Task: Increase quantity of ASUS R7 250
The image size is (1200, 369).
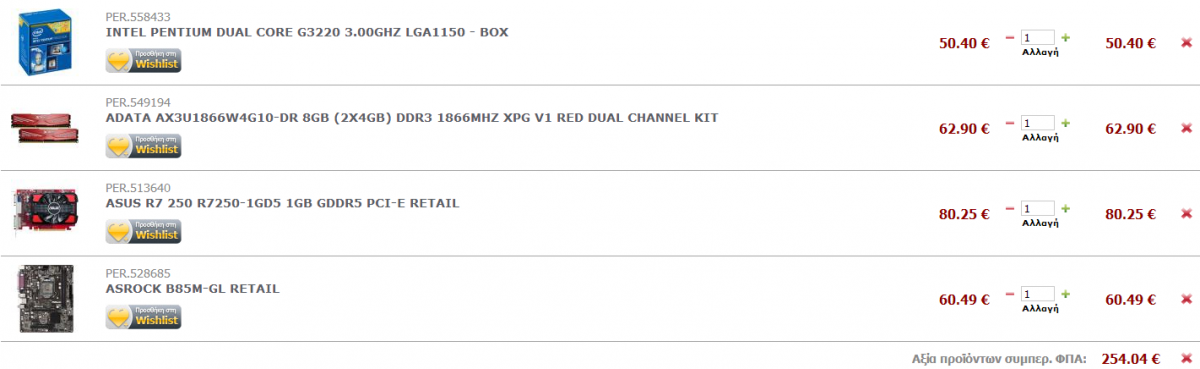Action: [x=1065, y=208]
